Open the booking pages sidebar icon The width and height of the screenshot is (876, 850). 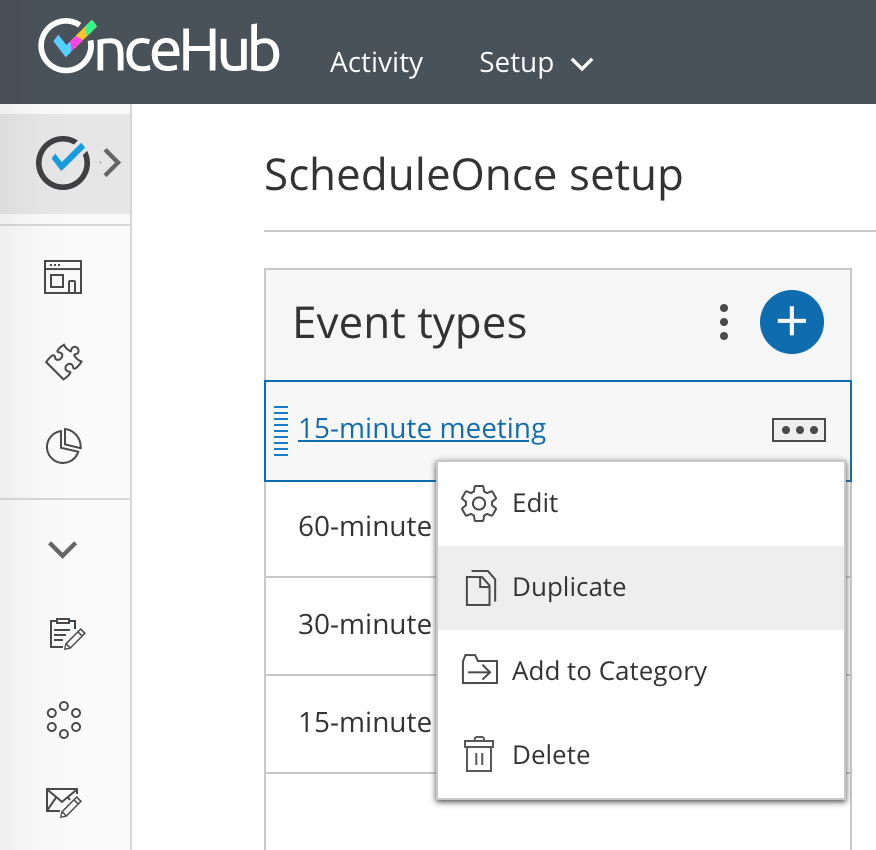(63, 277)
